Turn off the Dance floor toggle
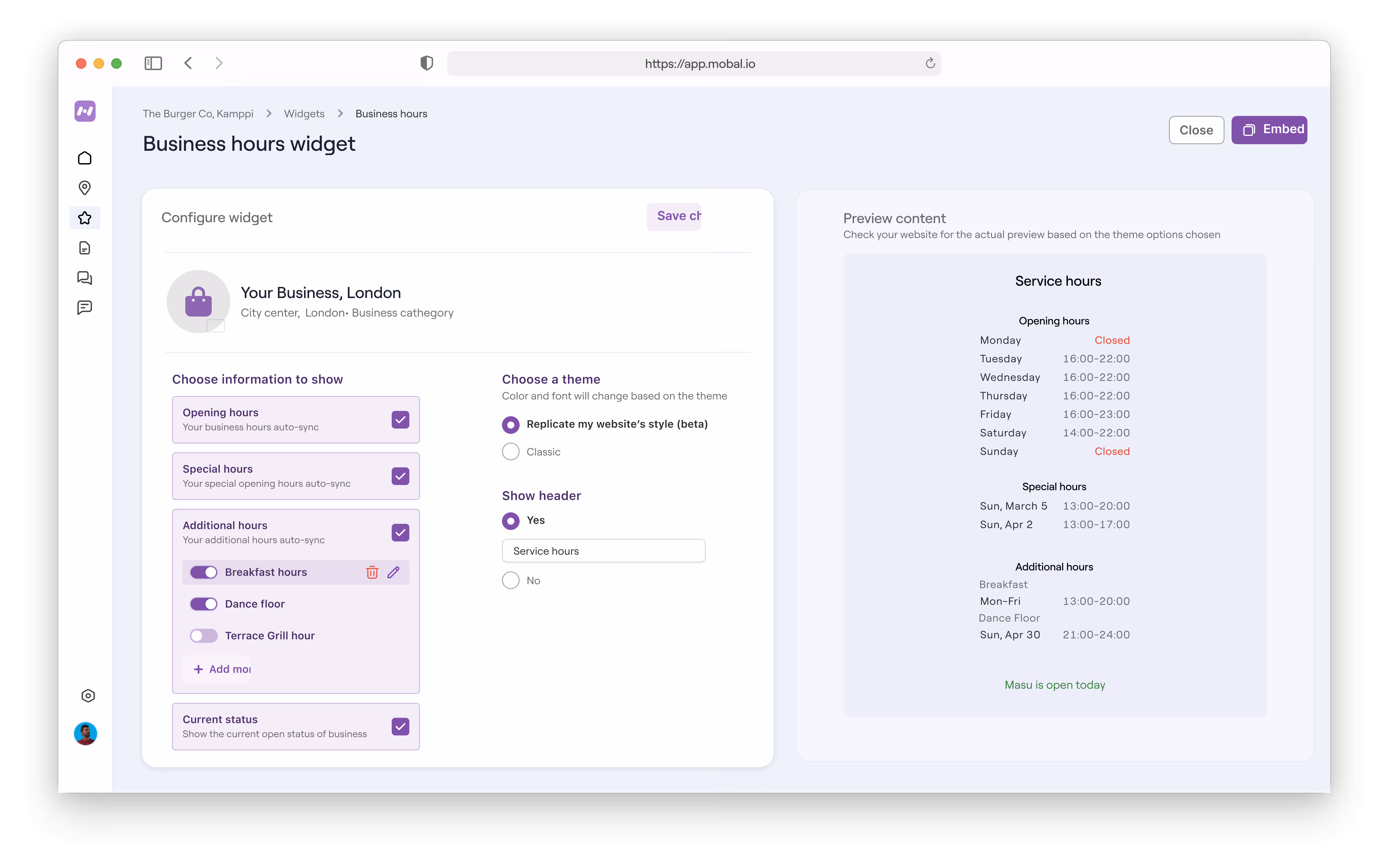The width and height of the screenshot is (1388, 868). click(x=204, y=604)
